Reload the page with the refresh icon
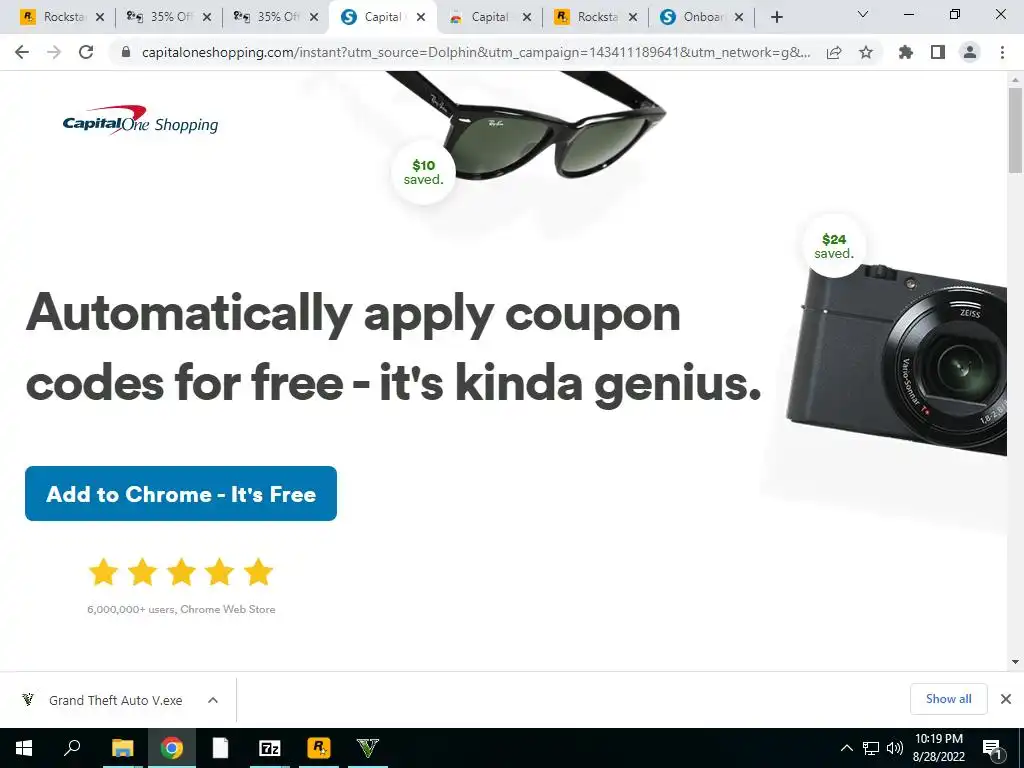The width and height of the screenshot is (1024, 768). [x=86, y=52]
